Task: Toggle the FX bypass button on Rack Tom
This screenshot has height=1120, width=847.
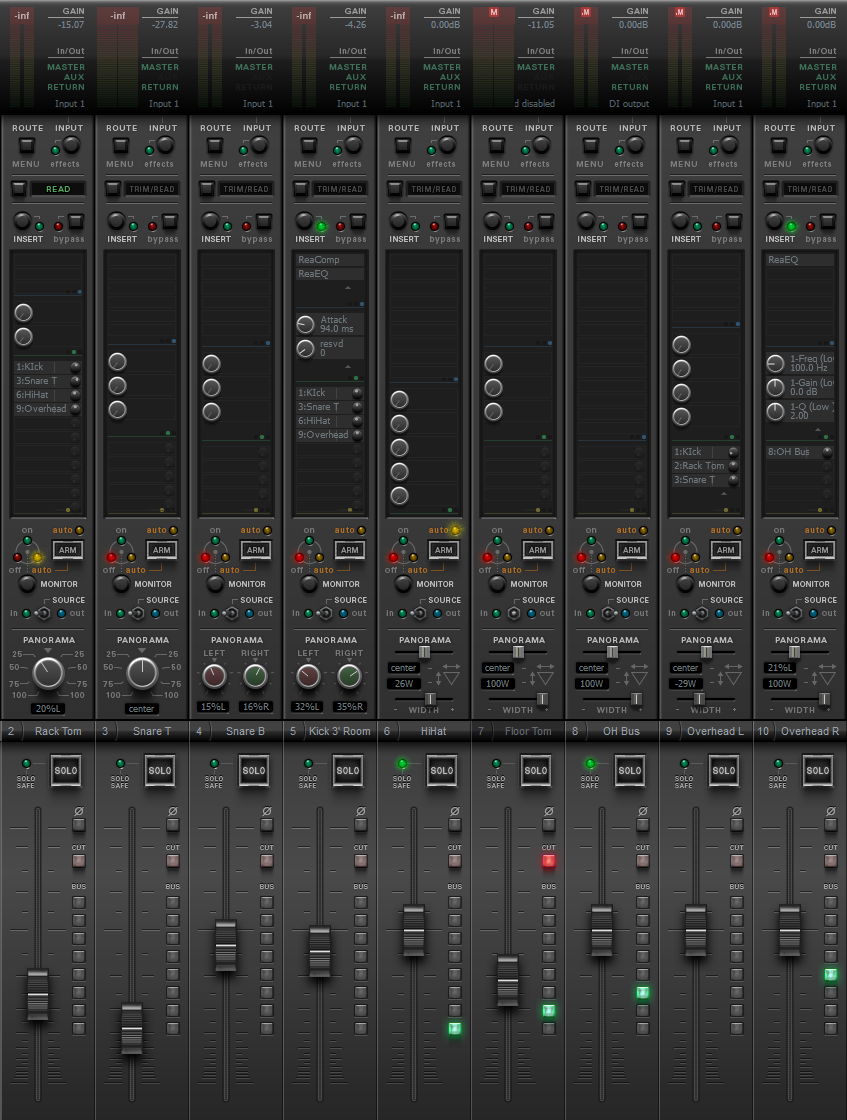Action: tap(75, 221)
